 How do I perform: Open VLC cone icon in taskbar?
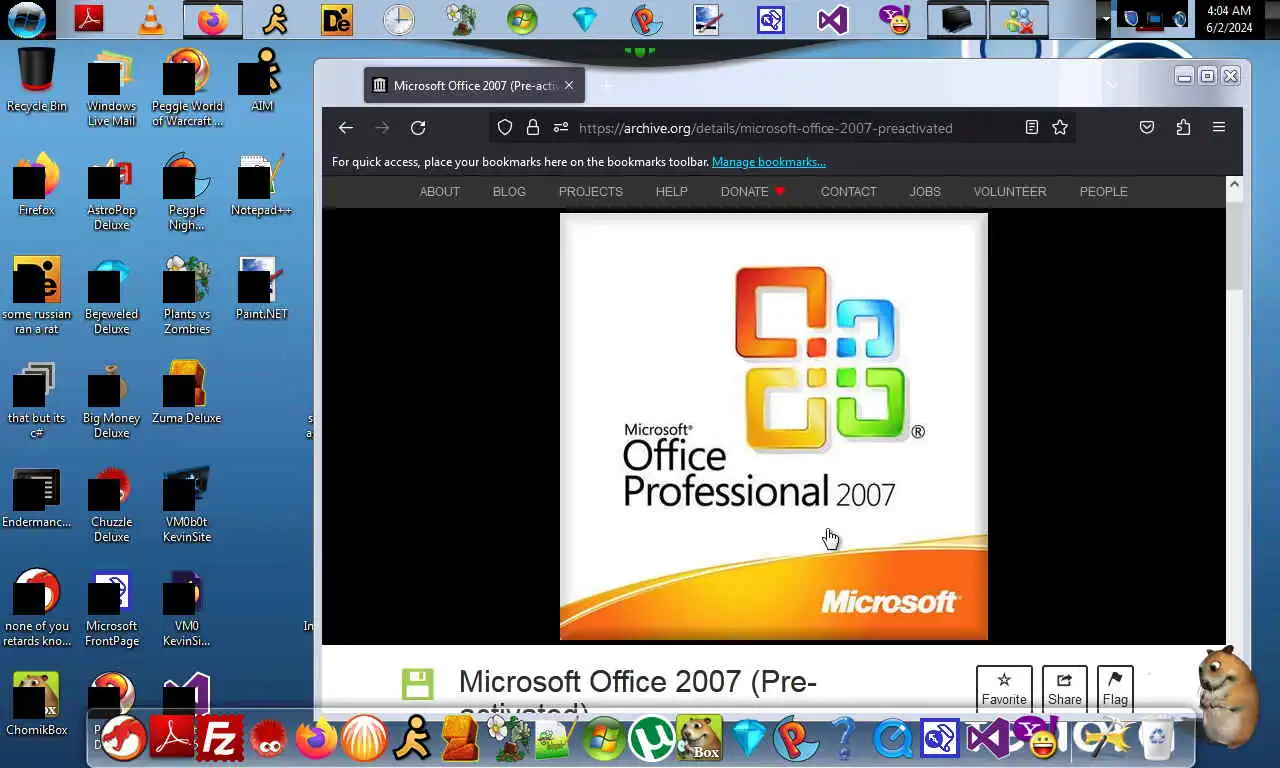point(151,19)
